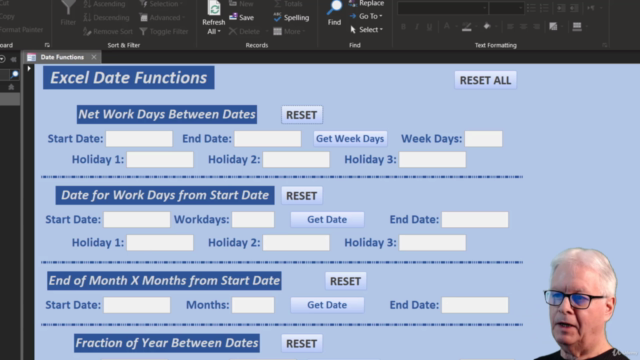
Task: Align text right in Text Formatting
Action: pos(536,27)
